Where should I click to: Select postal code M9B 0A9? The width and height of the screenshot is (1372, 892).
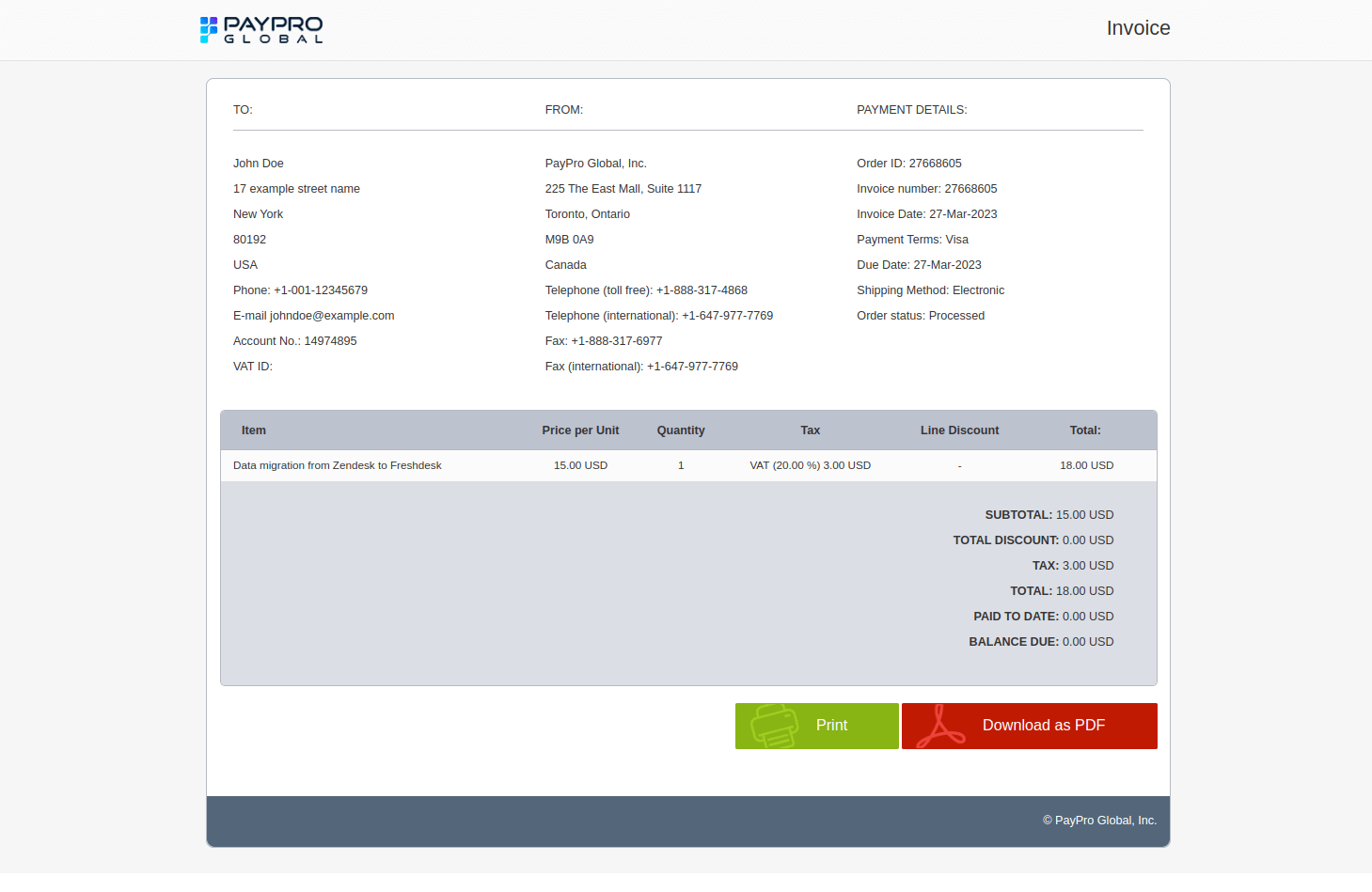570,240
